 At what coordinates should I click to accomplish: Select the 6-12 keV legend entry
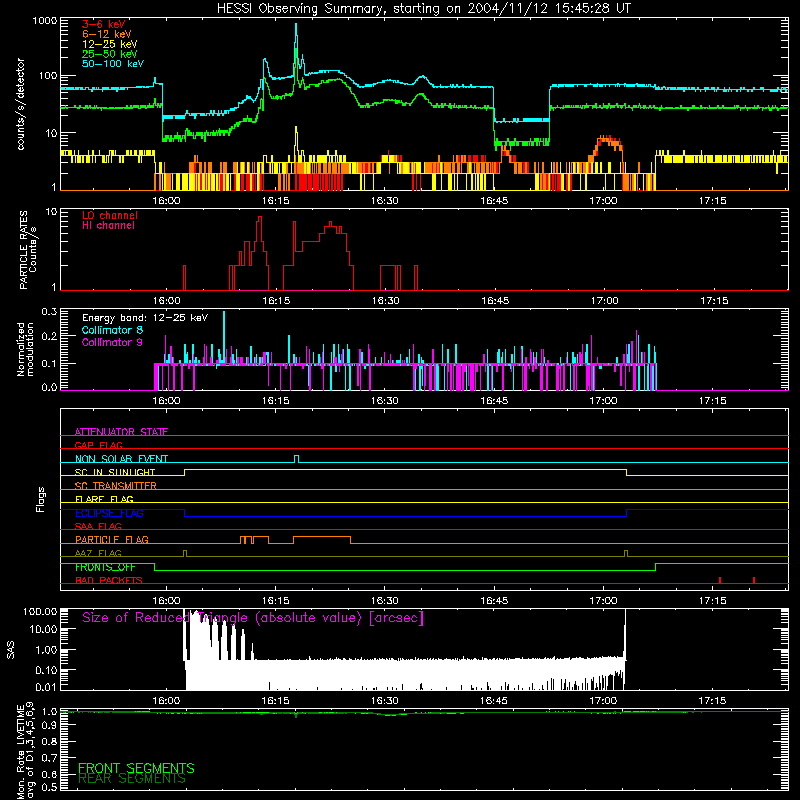pyautogui.click(x=107, y=34)
